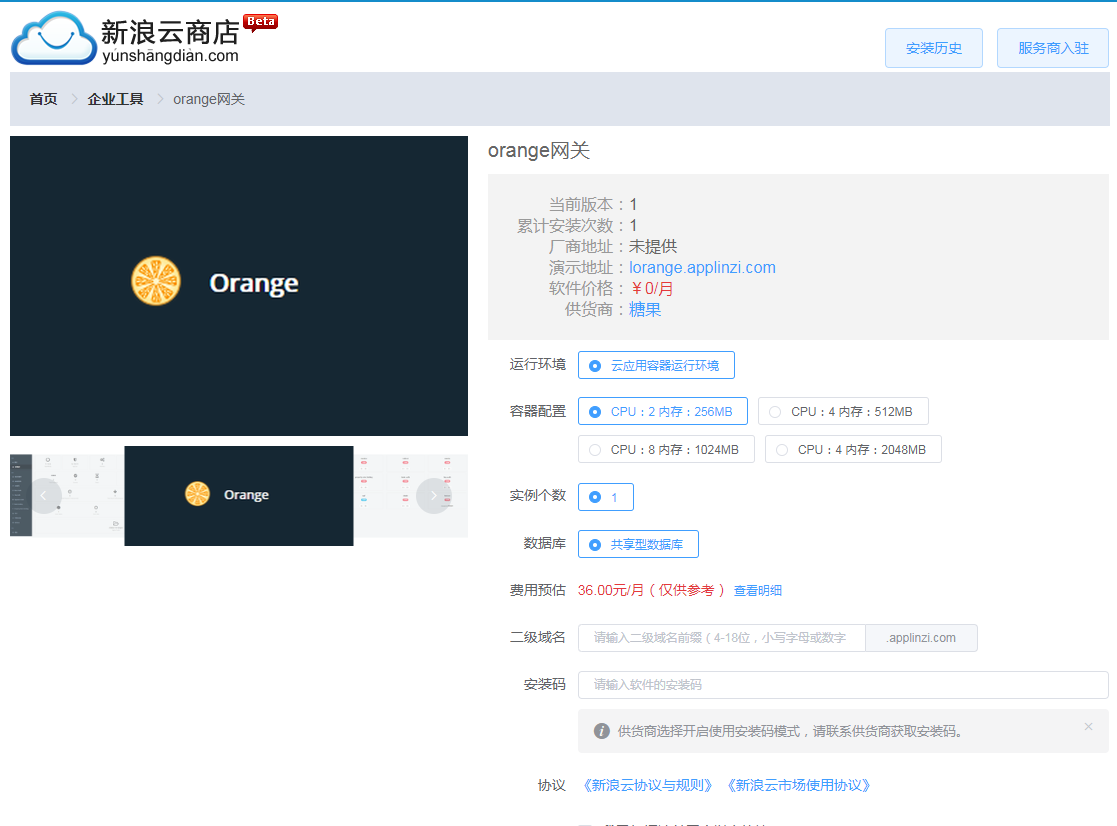Click the info icon in the install code notice
The image size is (1117, 826).
(x=602, y=731)
